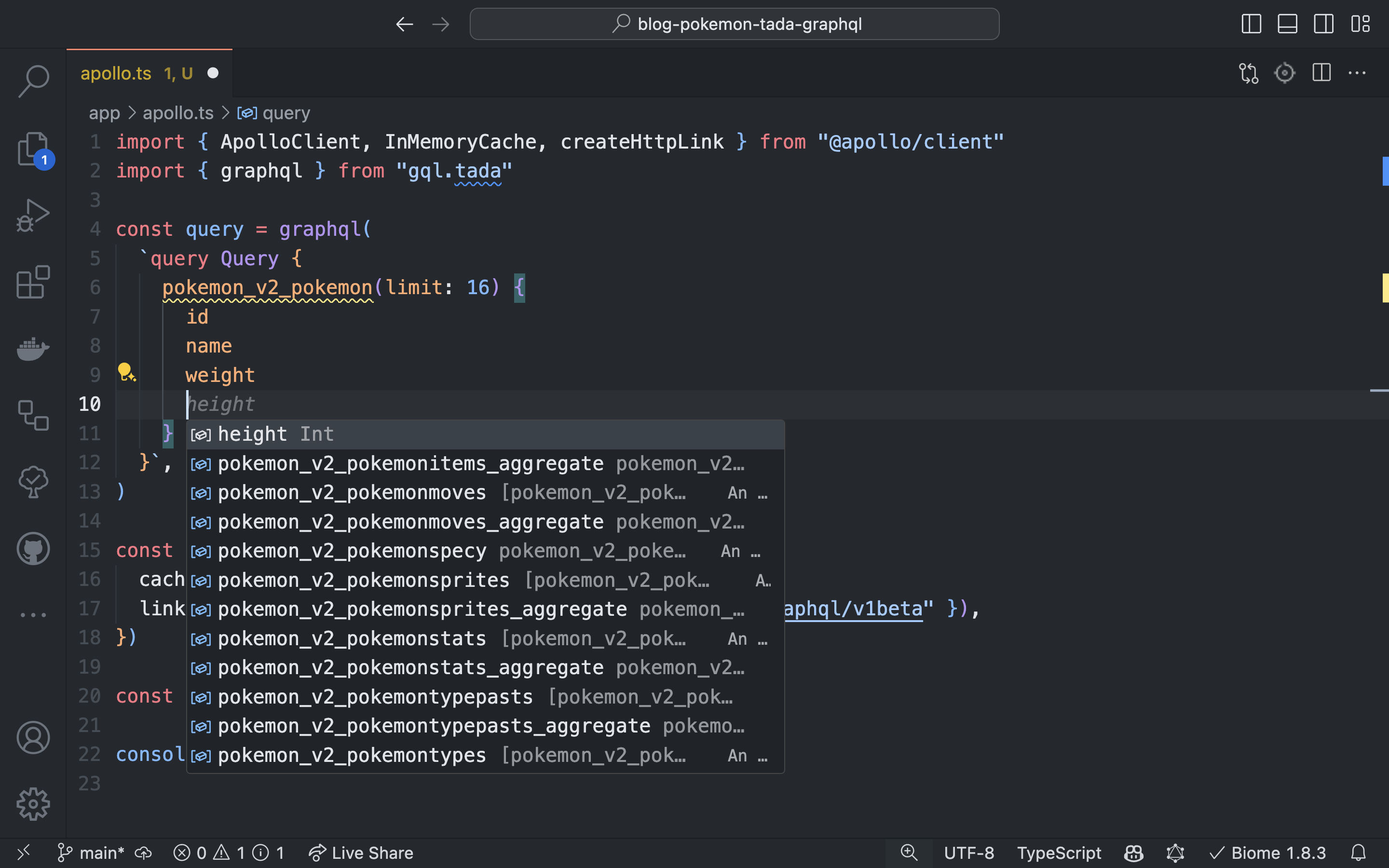1389x868 pixels.
Task: Choose pokemon_v2_pokemonmoves_aggregate suggestion
Action: tap(485, 522)
